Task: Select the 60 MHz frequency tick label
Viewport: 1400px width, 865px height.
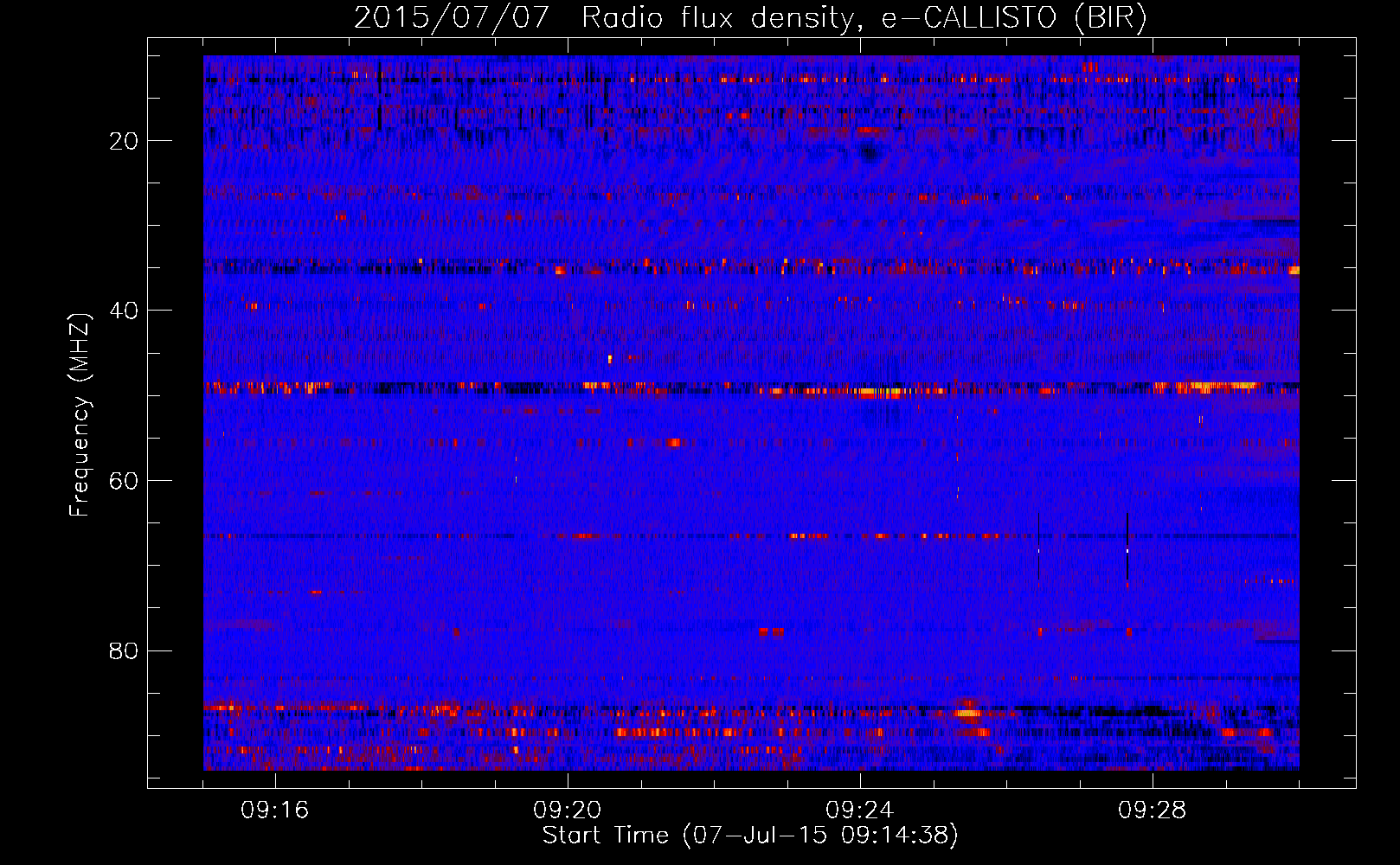Action: (125, 481)
